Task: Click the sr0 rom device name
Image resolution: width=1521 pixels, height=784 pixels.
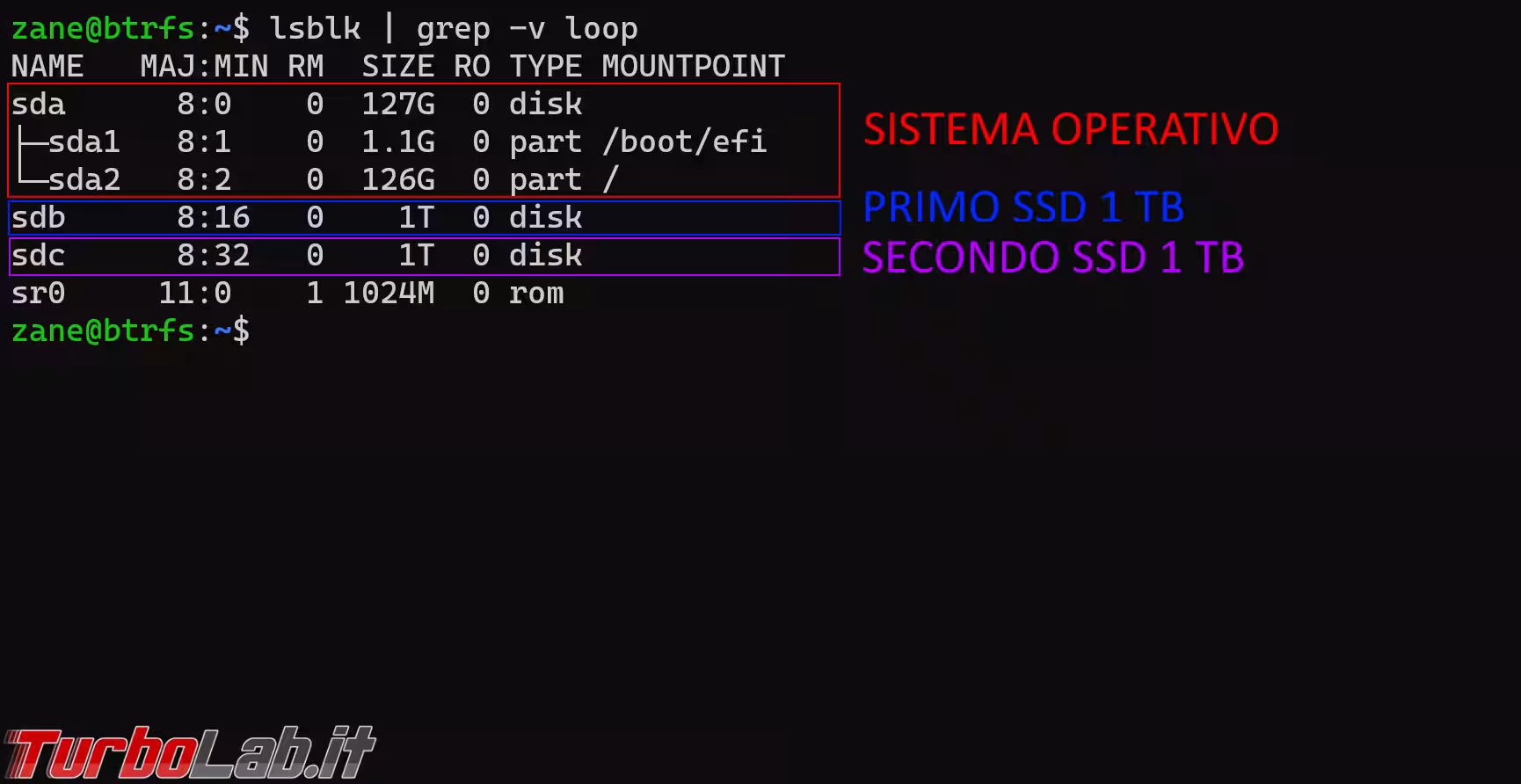Action: 39,294
